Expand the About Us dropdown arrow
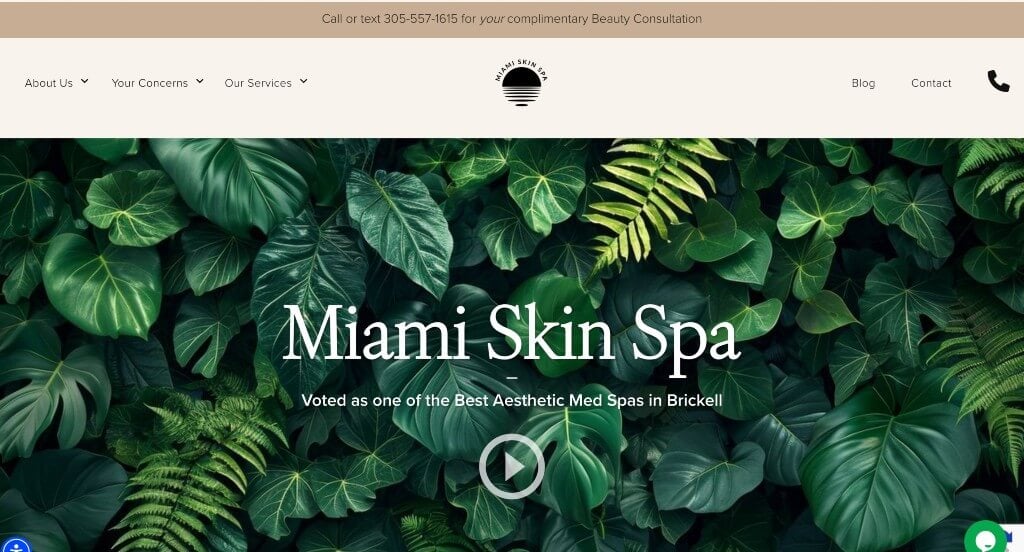 click(84, 82)
